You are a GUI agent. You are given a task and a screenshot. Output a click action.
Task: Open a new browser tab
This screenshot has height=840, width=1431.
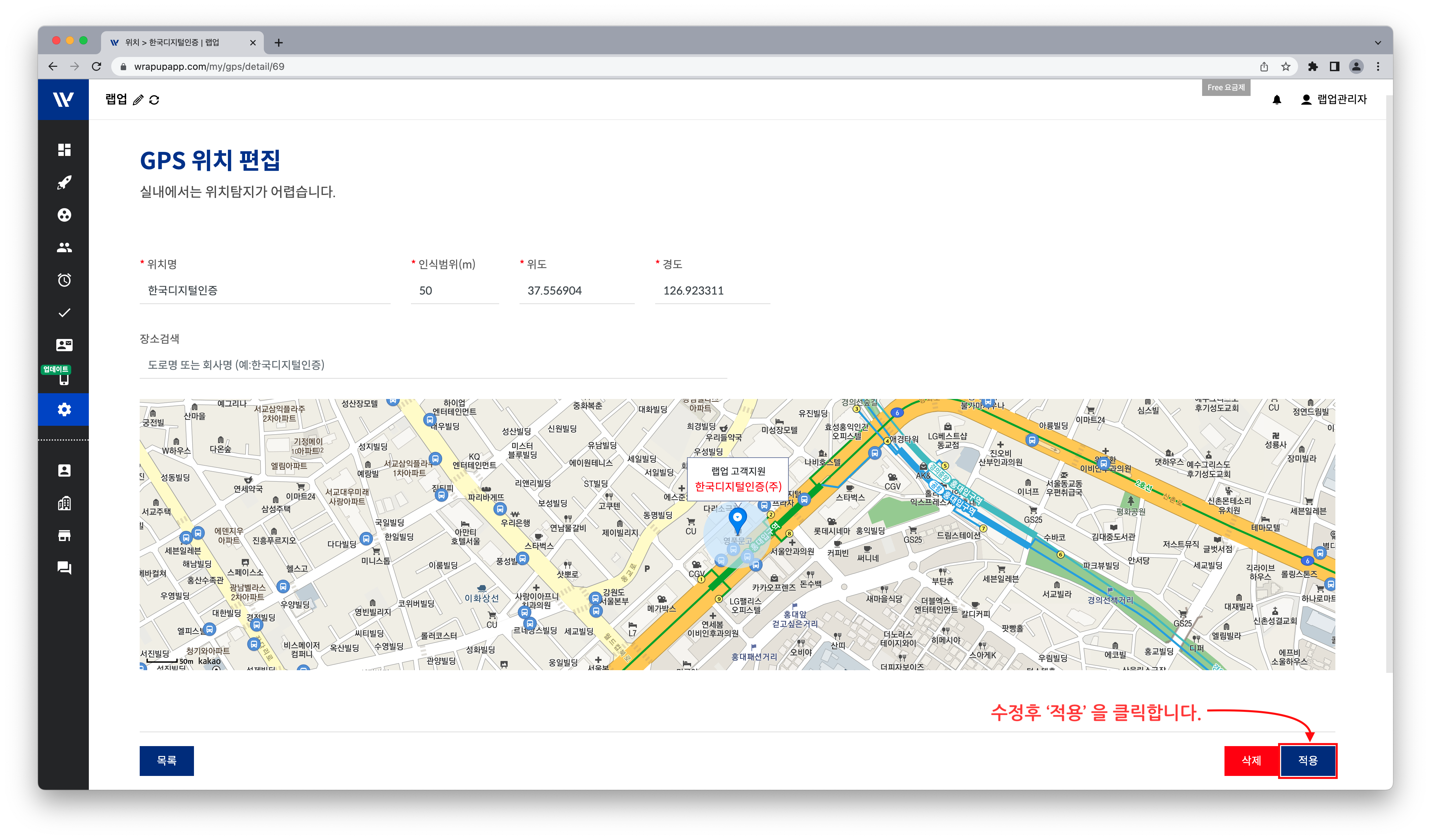tap(278, 43)
